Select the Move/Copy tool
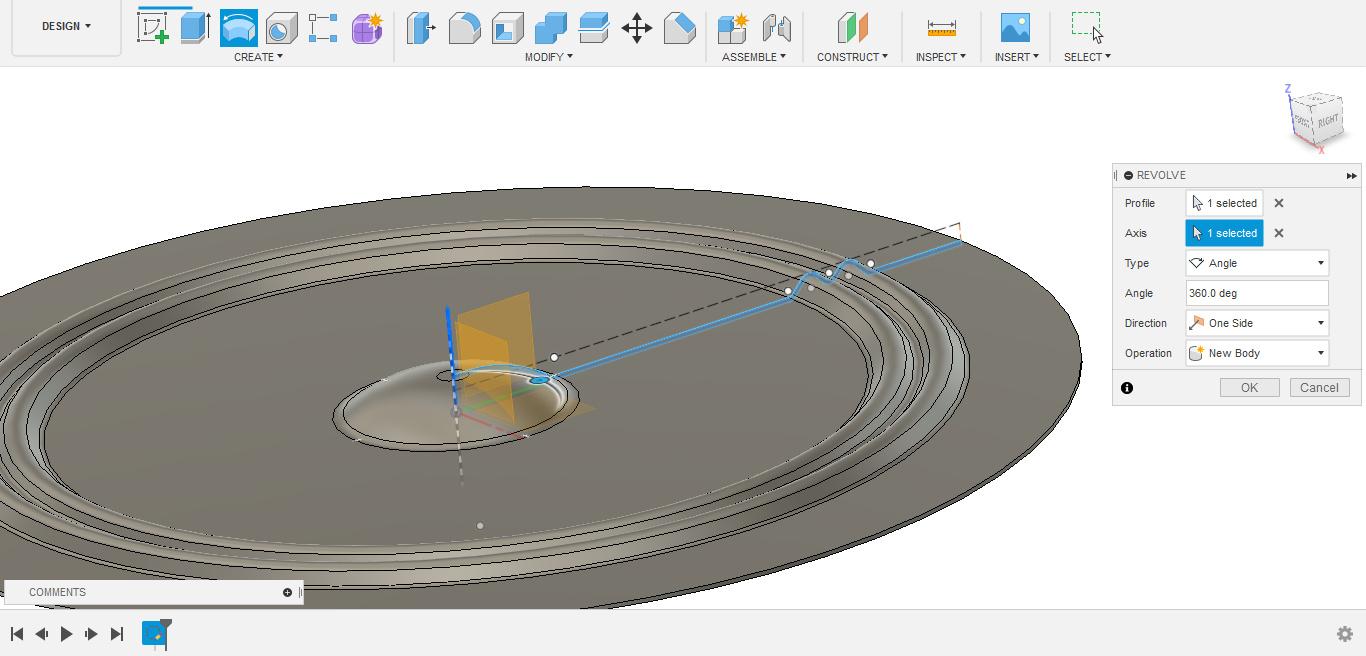This screenshot has height=656, width=1366. 637,27
